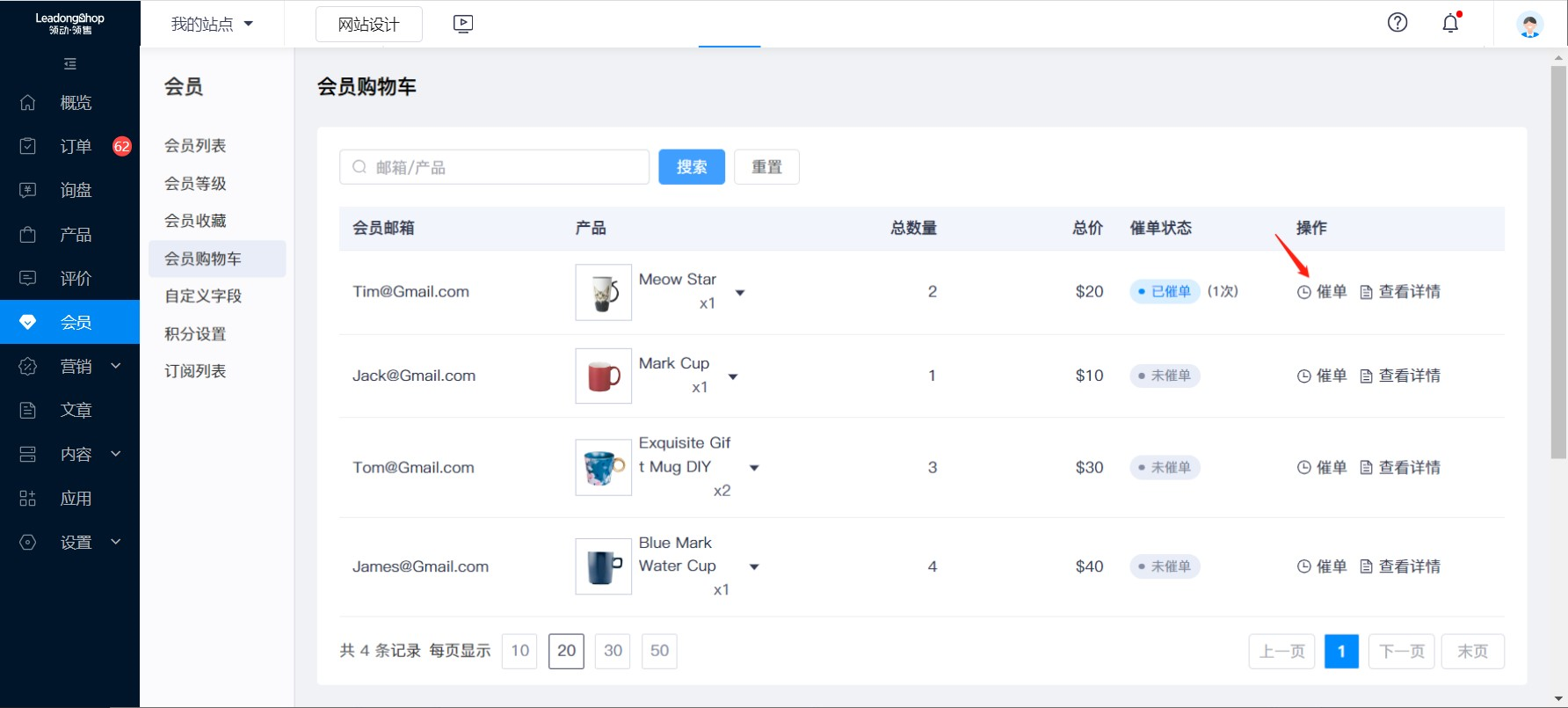Click the 未催单 tag for Jack@Gmail.com

pyautogui.click(x=1165, y=376)
